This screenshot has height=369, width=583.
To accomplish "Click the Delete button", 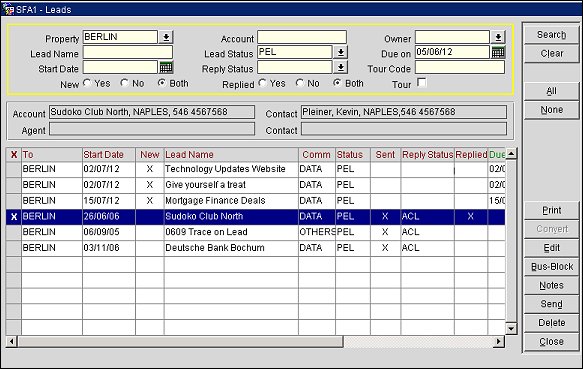I will tap(551, 323).
